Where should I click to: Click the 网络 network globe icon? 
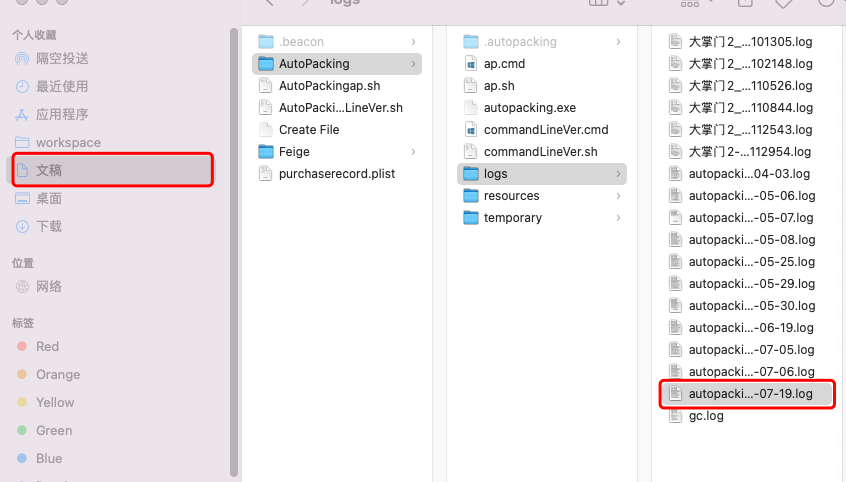click(22, 286)
